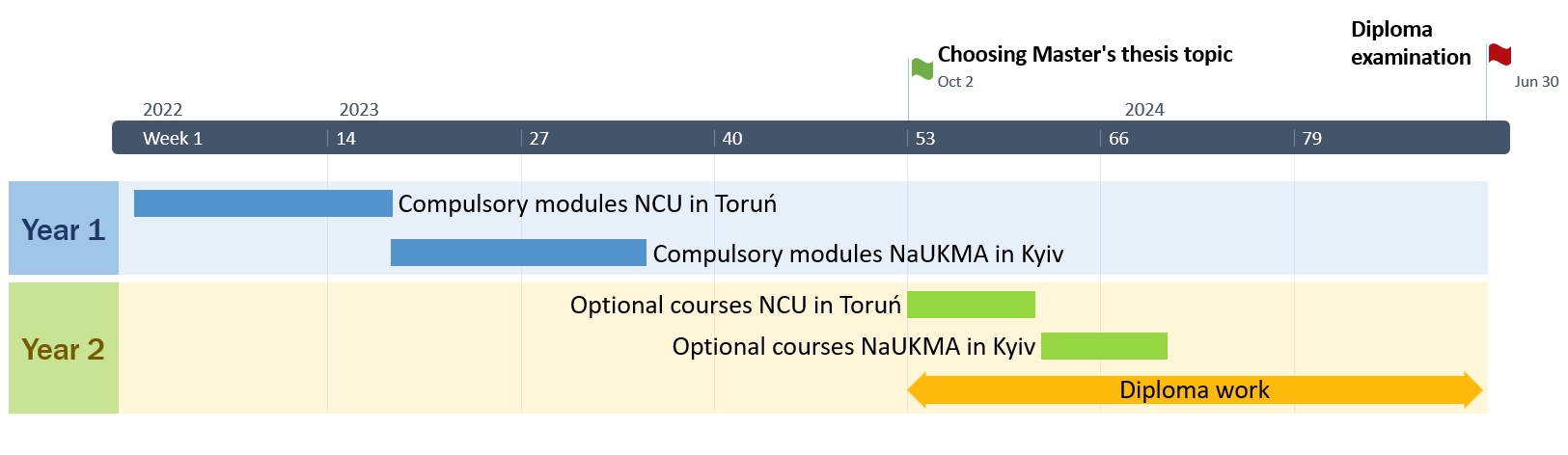Select the Compulsory modules NCU Toruń bar
This screenshot has height=455, width=1568.
(262, 203)
